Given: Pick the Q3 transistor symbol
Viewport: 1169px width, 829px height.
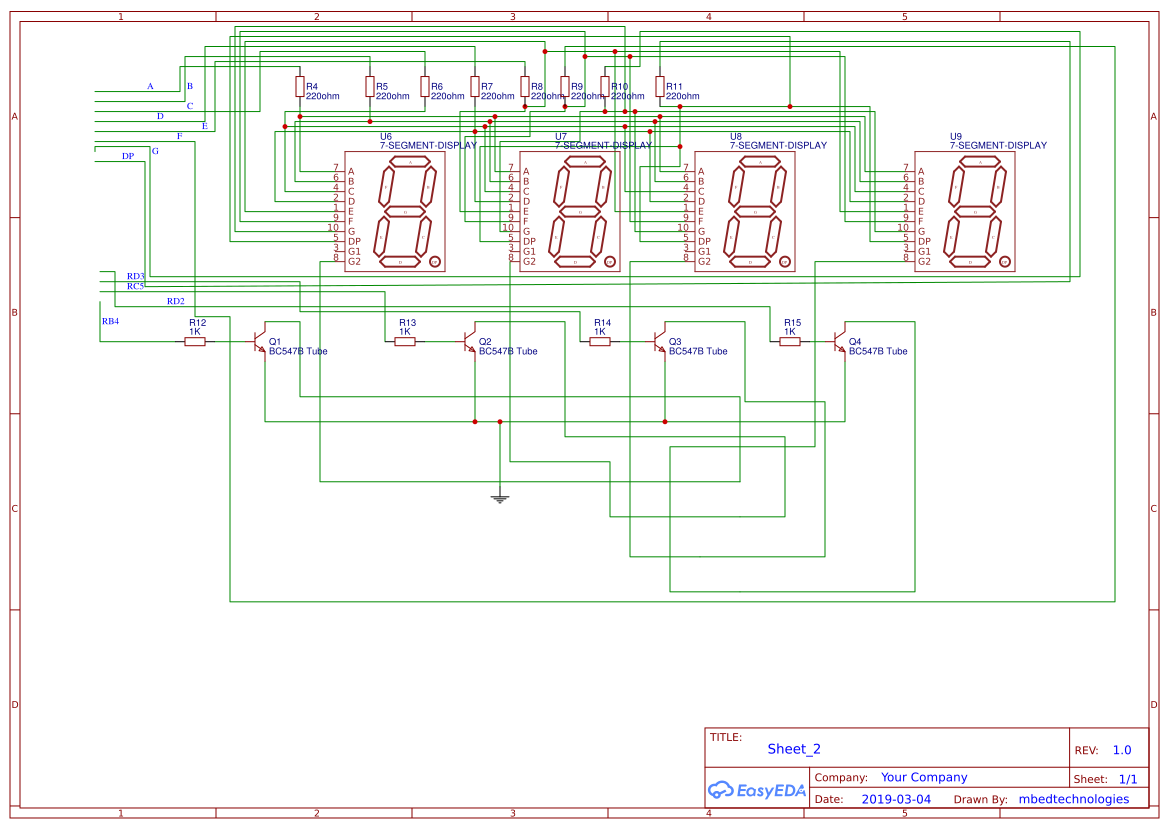Looking at the screenshot, I should coord(660,341).
